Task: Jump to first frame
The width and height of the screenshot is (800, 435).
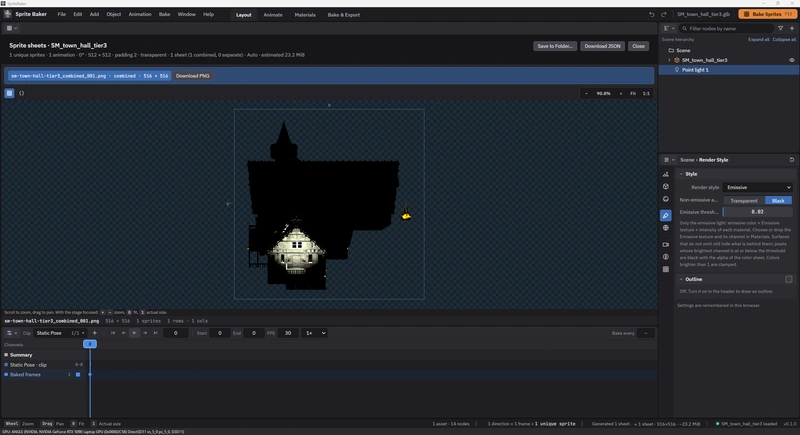Action: click(x=113, y=333)
